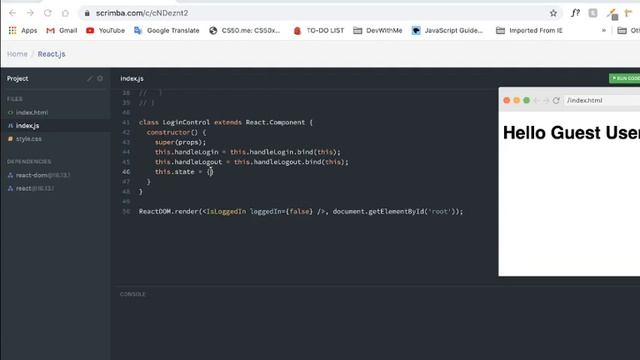Click the Project panel title
Screen dimensions: 640x360
tap(18, 78)
